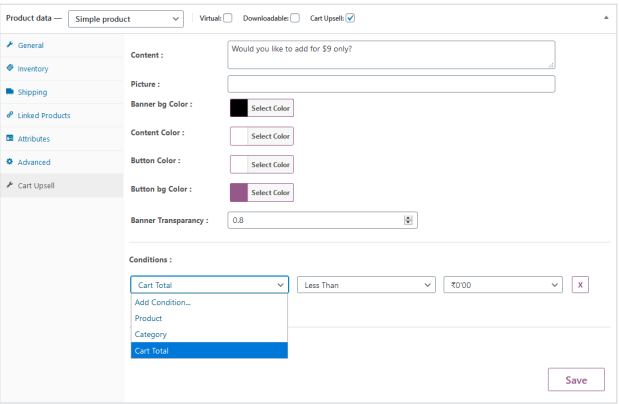The height and width of the screenshot is (404, 620).
Task: Click the white Content Color swatch
Action: click(239, 136)
